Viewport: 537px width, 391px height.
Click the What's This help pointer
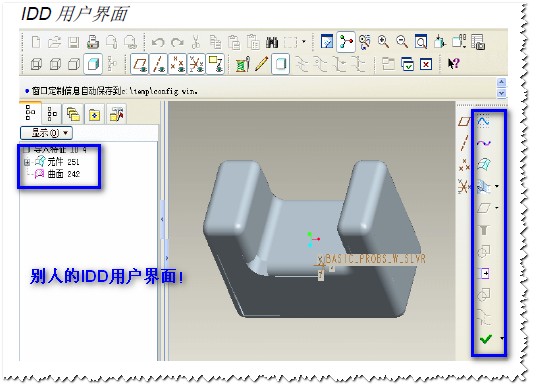point(453,64)
